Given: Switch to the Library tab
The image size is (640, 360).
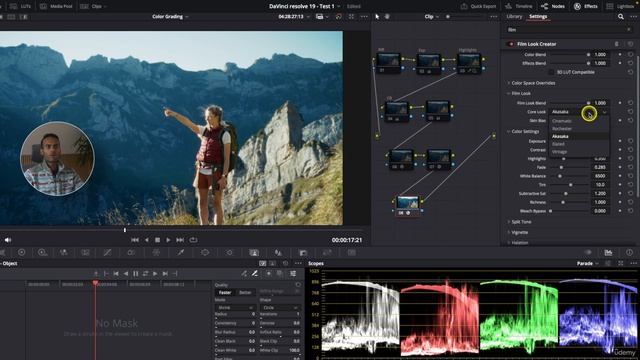Looking at the screenshot, I should [514, 17].
